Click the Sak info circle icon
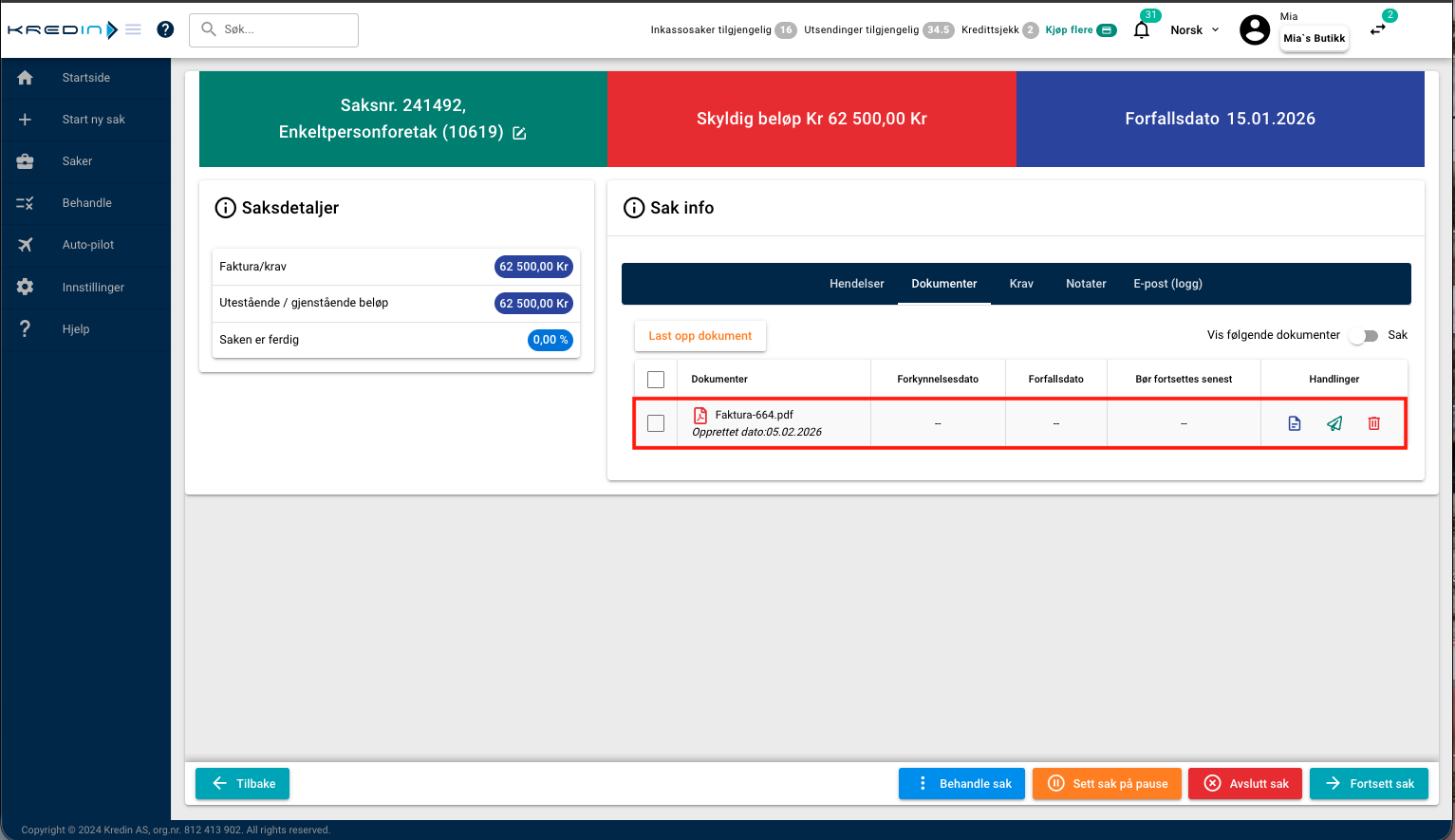 [x=634, y=208]
